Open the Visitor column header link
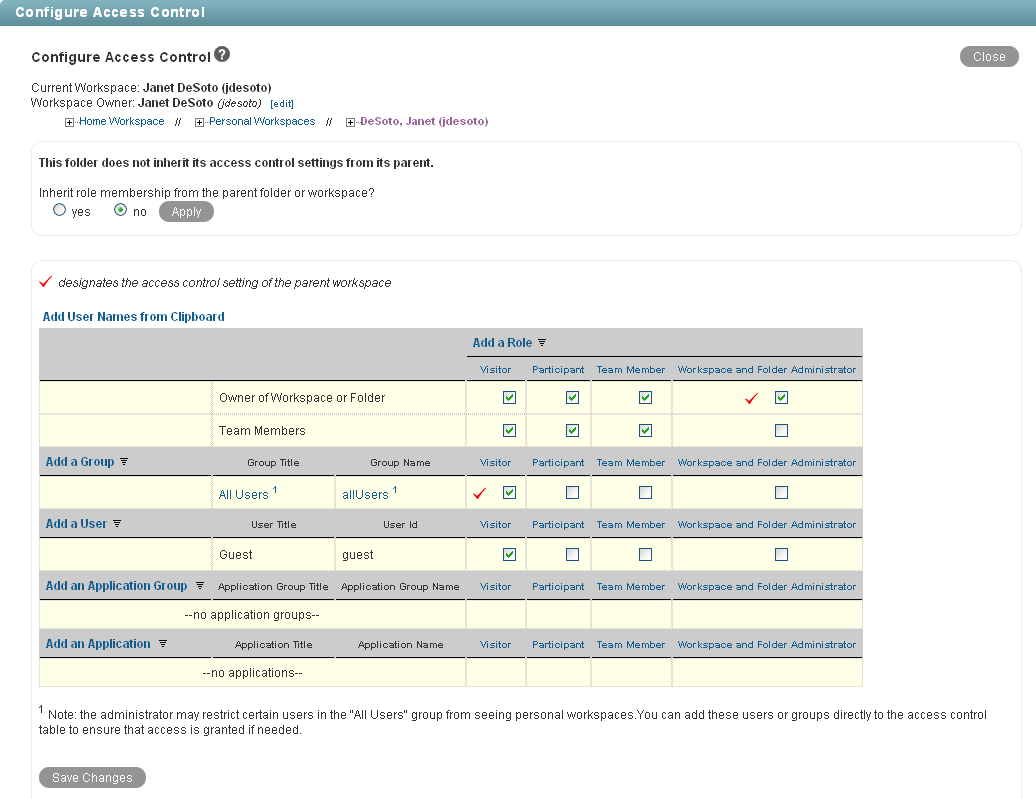 click(x=495, y=369)
